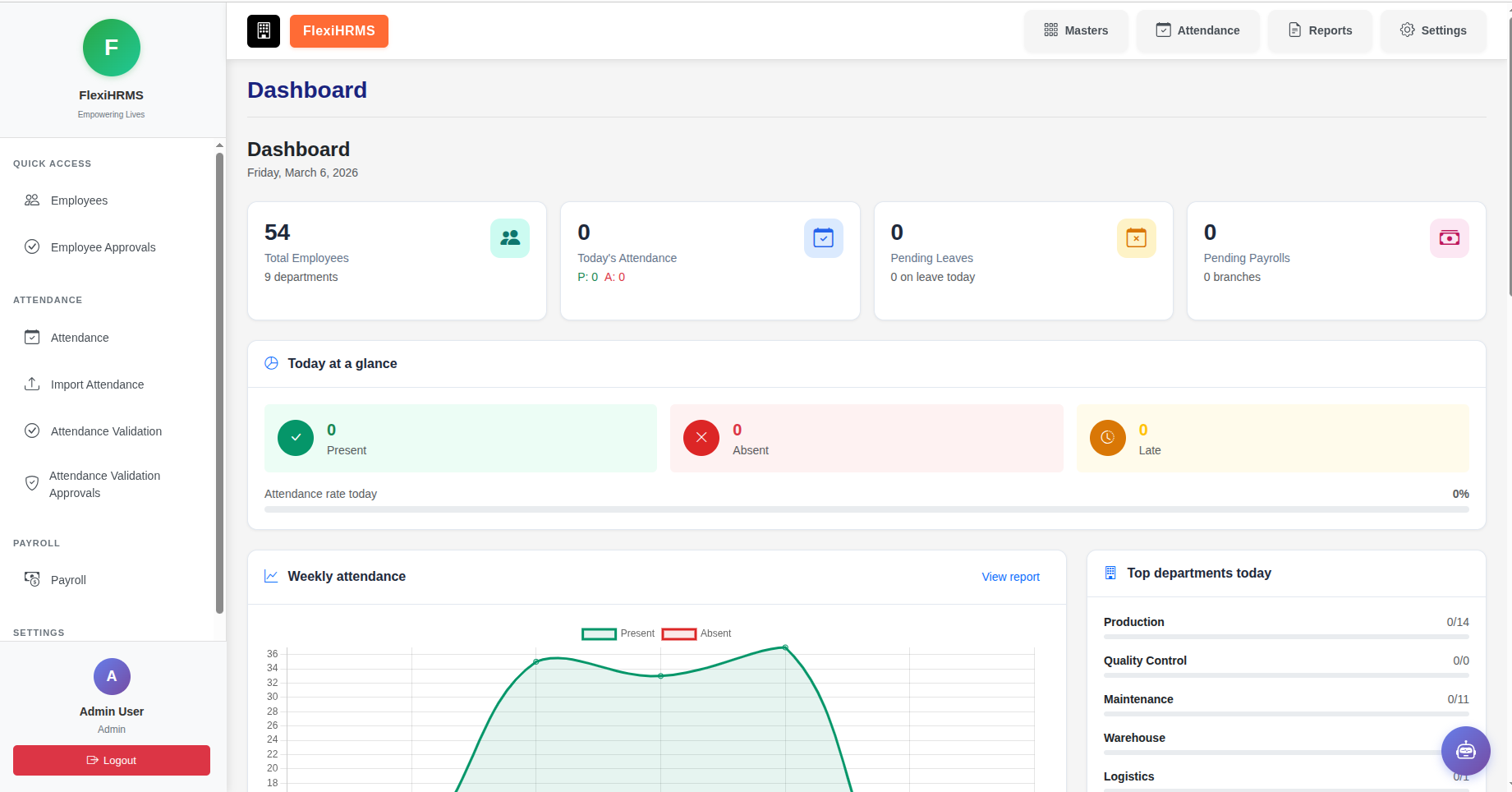
Task: Click the attendance rate progress bar
Action: 866,509
